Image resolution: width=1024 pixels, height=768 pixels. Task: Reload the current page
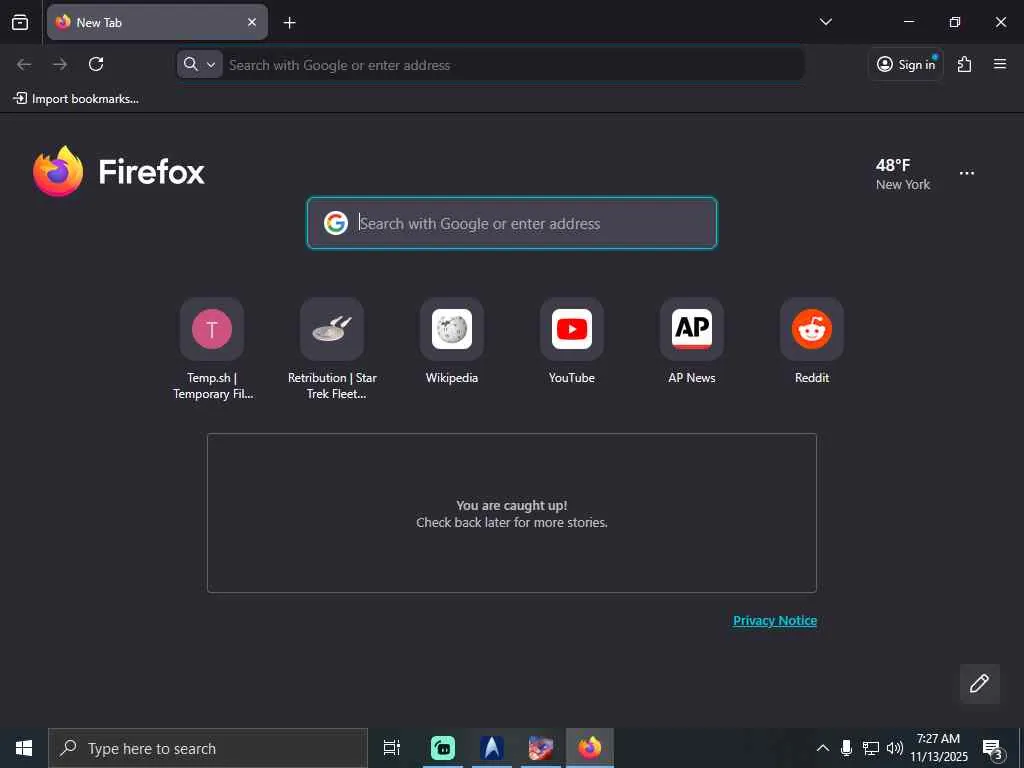coord(96,64)
